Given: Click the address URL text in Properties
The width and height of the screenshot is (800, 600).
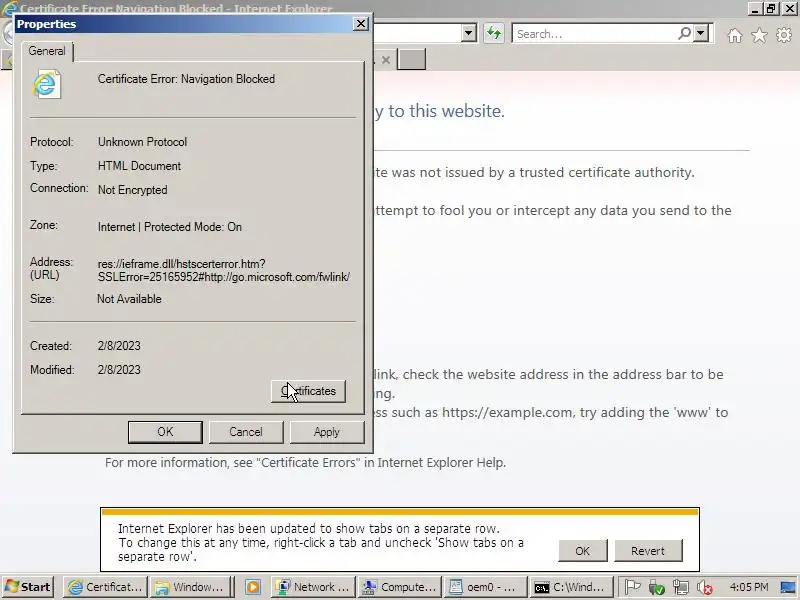Looking at the screenshot, I should point(223,270).
